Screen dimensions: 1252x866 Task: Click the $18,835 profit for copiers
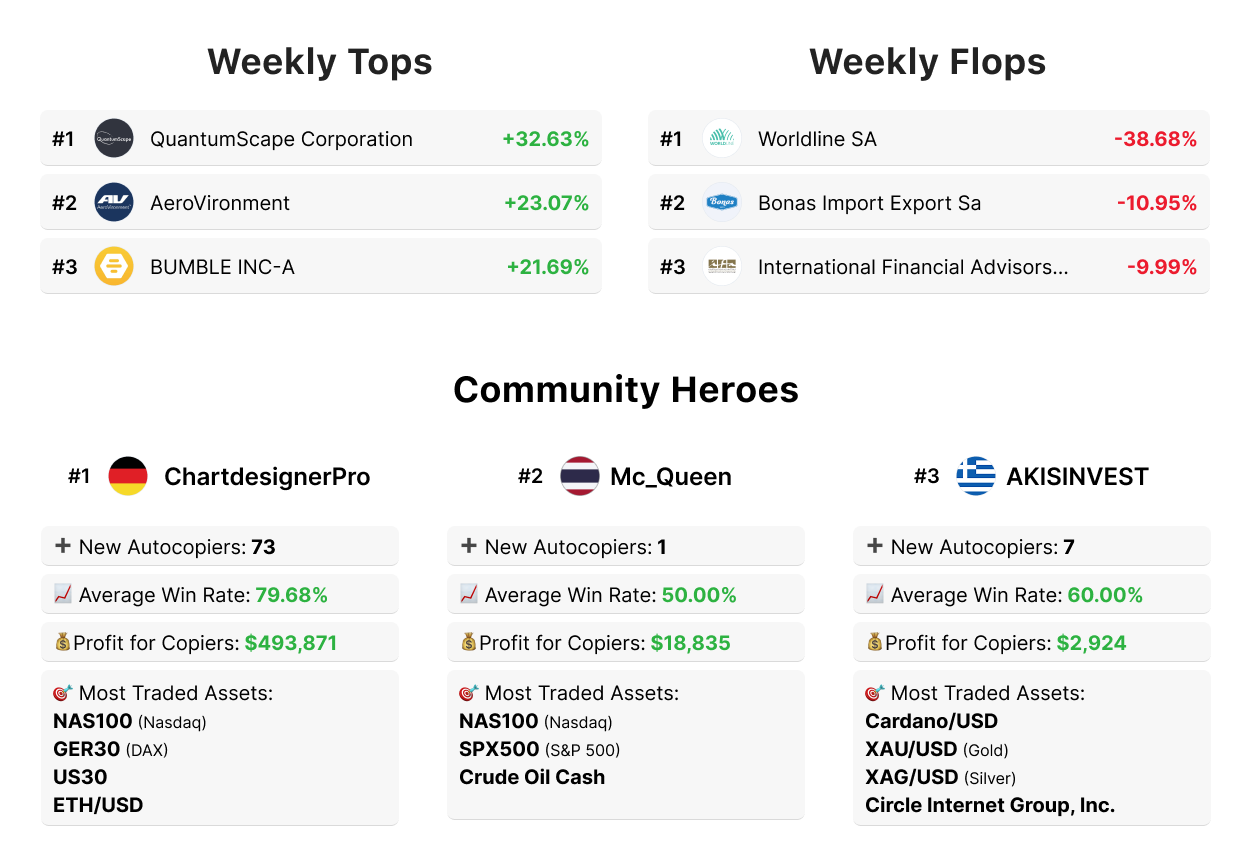tap(691, 643)
